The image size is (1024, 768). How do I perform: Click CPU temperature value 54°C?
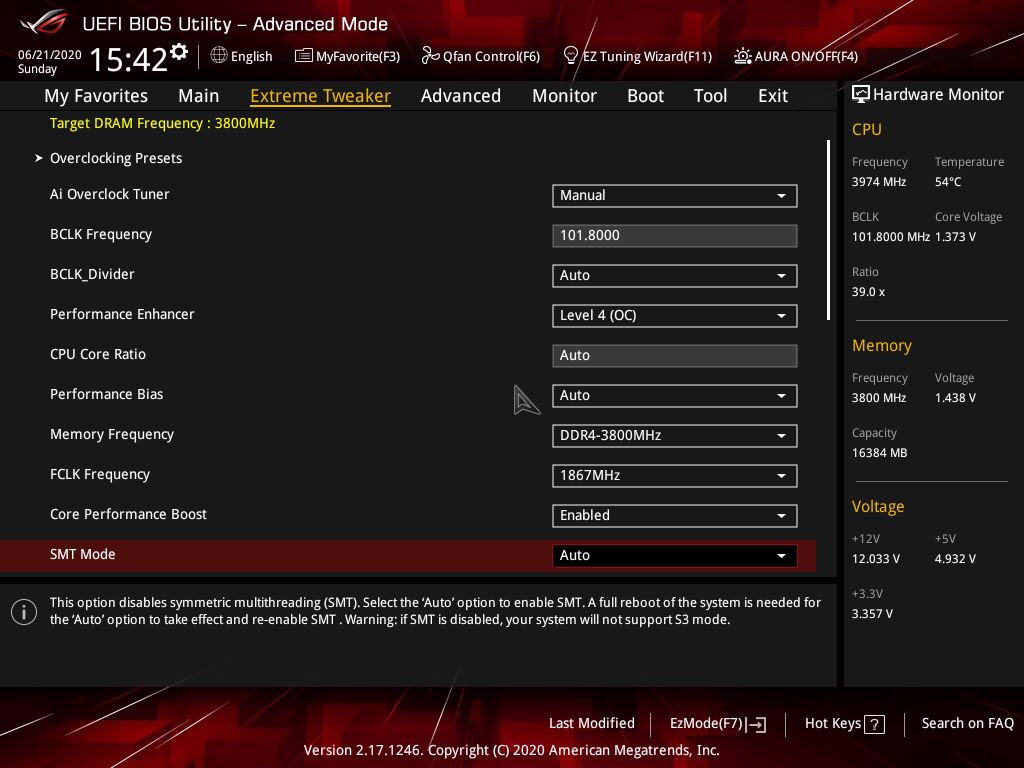tap(948, 182)
